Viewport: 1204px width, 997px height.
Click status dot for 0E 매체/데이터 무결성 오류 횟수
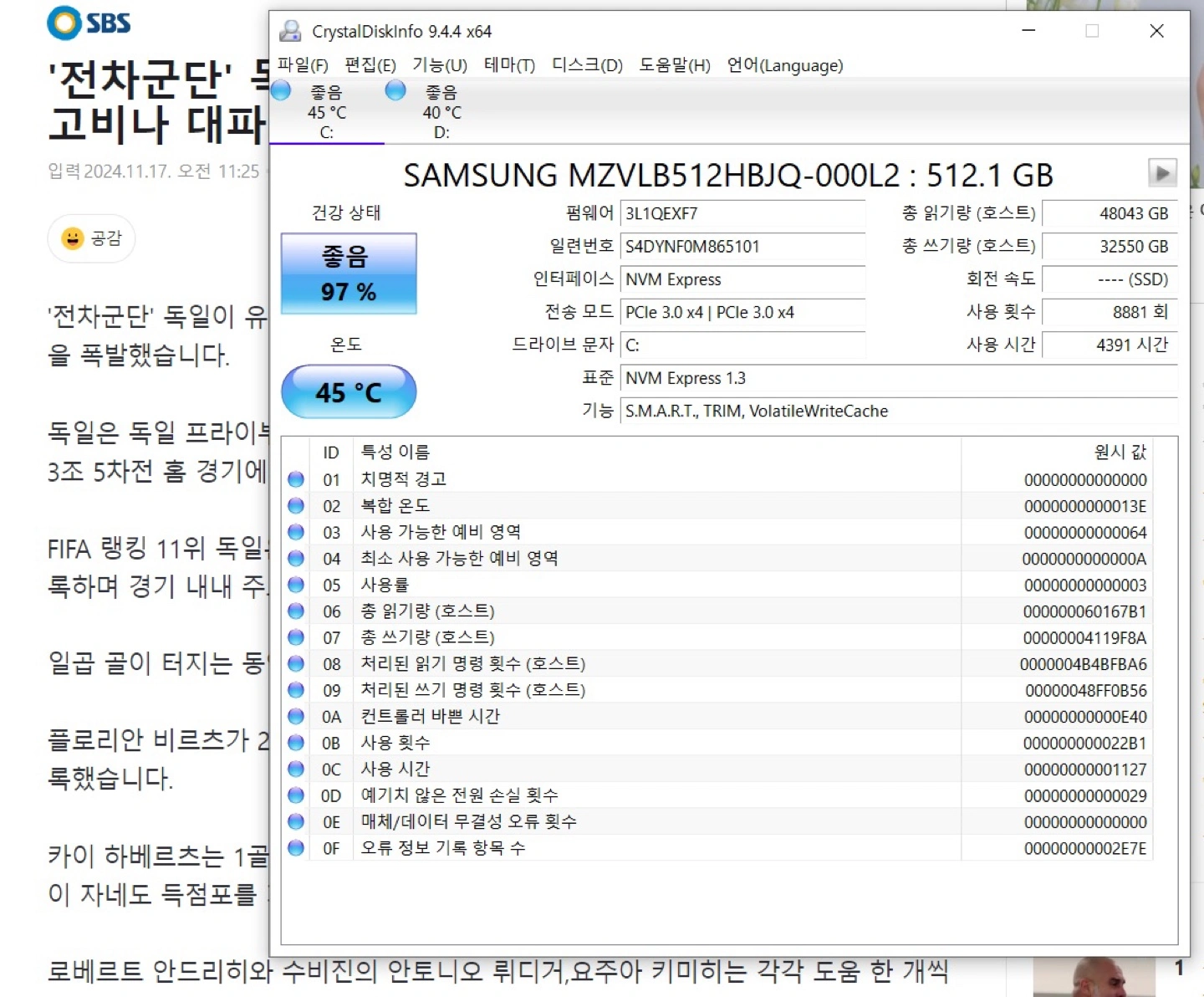coord(296,821)
